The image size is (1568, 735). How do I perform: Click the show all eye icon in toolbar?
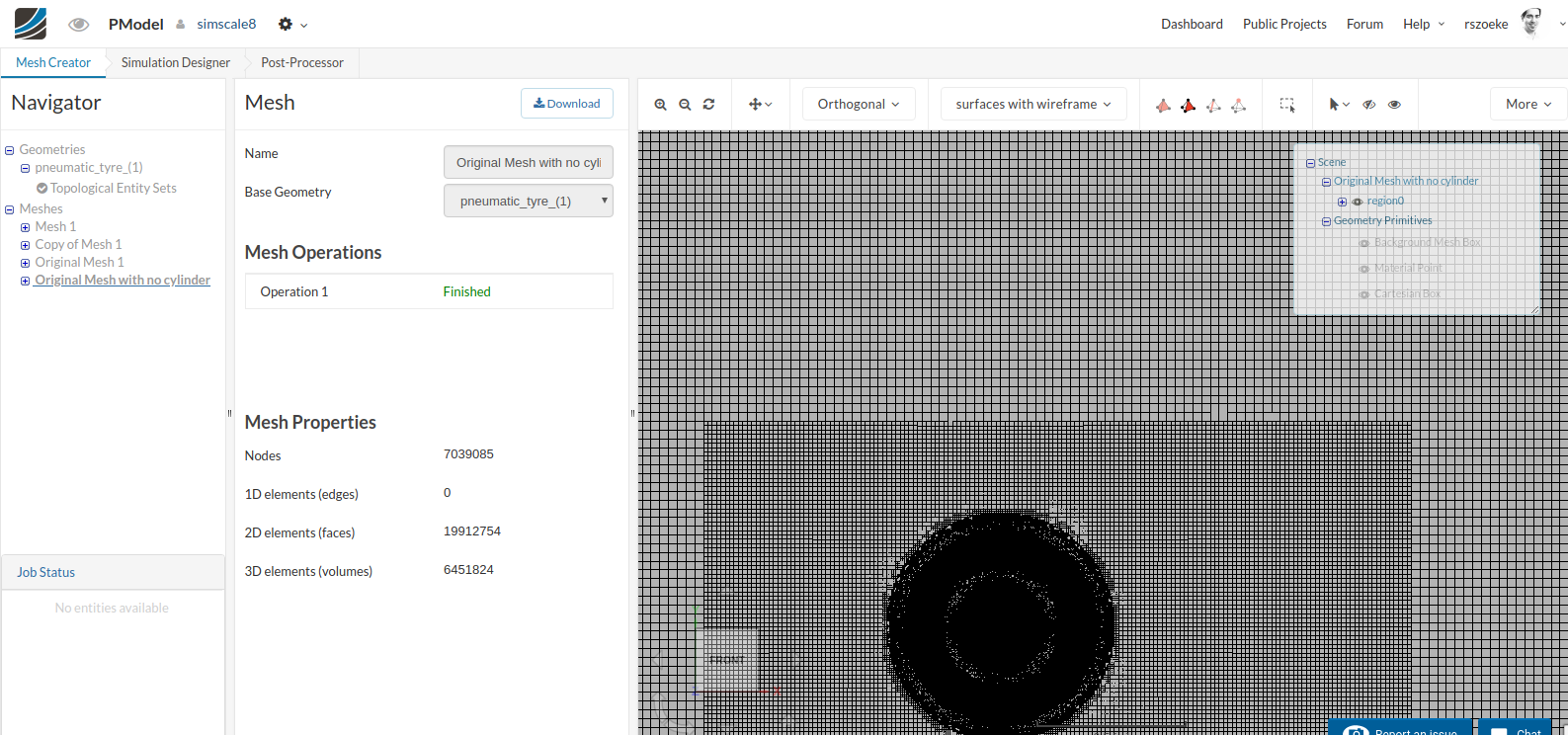click(x=1394, y=105)
